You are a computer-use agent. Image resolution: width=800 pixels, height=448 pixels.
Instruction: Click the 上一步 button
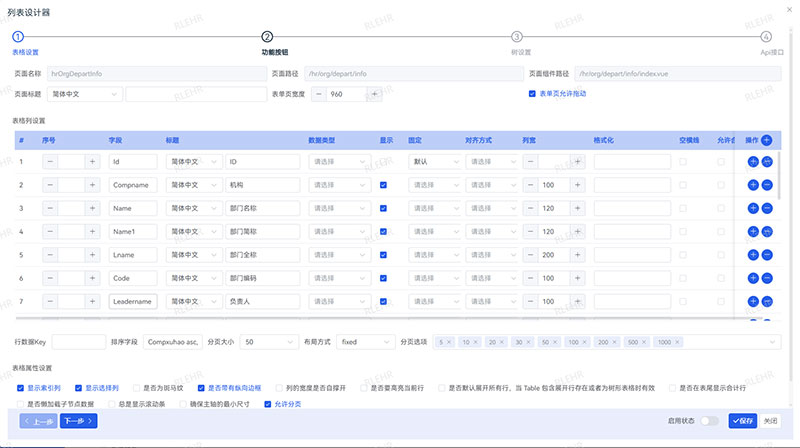point(38,421)
